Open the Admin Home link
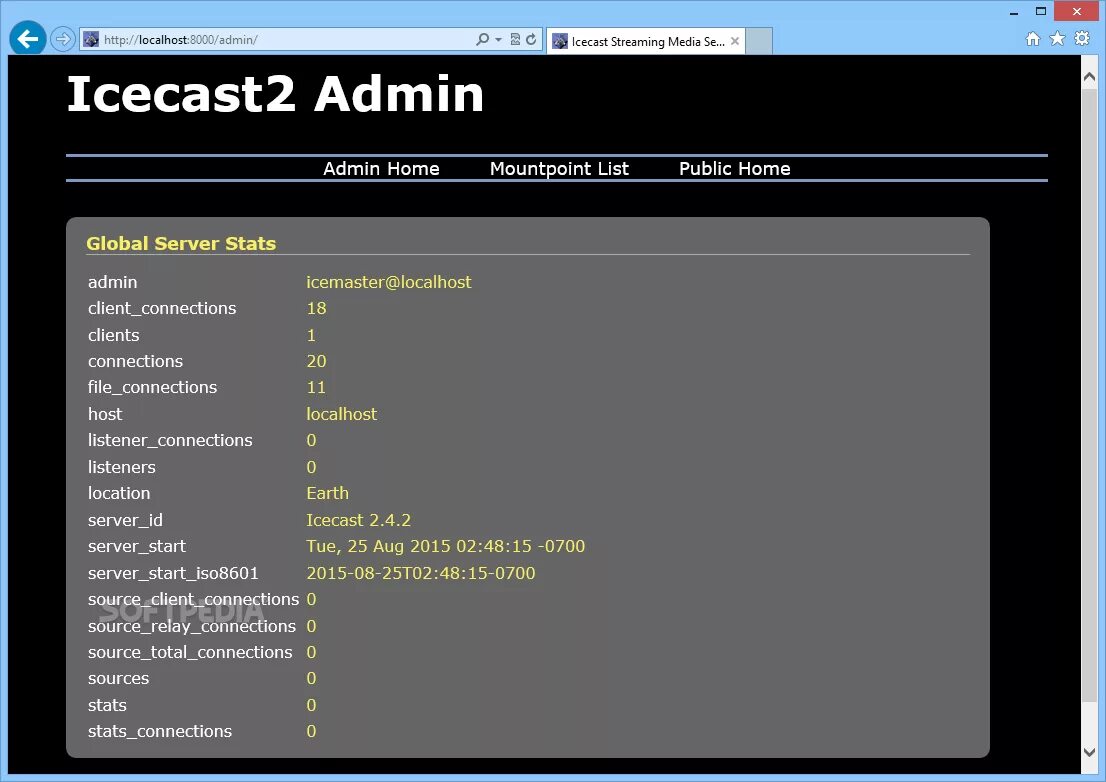Viewport: 1106px width, 782px height. click(381, 169)
